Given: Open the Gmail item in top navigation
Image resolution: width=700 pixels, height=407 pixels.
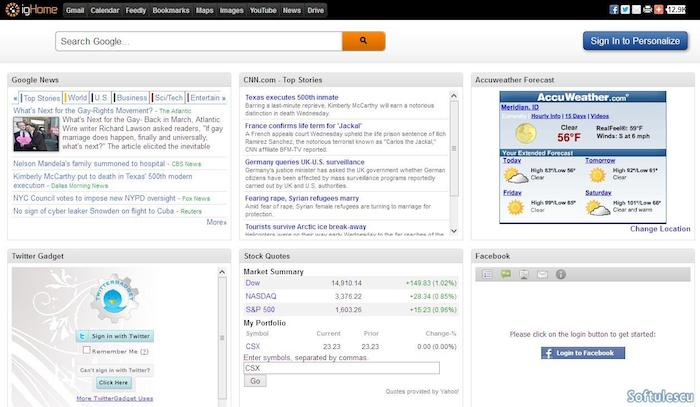Looking at the screenshot, I should point(75,10).
